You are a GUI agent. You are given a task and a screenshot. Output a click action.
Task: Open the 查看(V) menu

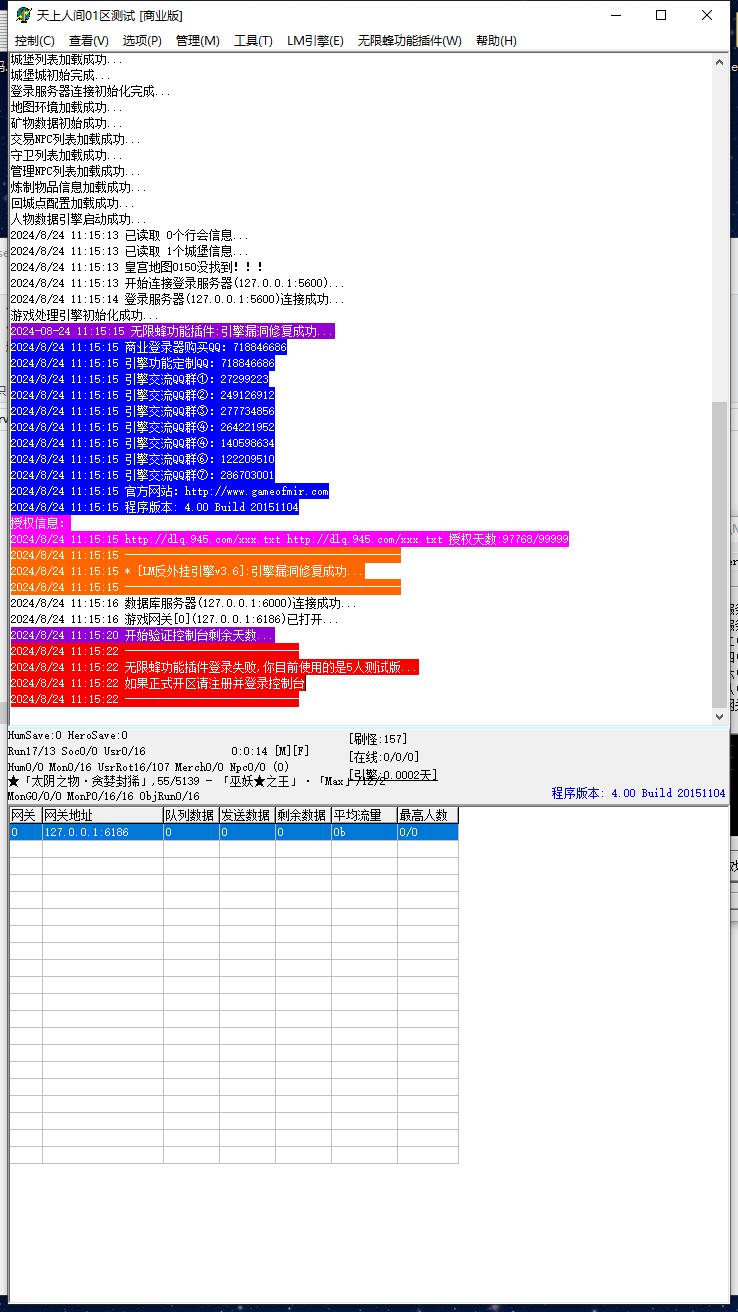coord(89,41)
